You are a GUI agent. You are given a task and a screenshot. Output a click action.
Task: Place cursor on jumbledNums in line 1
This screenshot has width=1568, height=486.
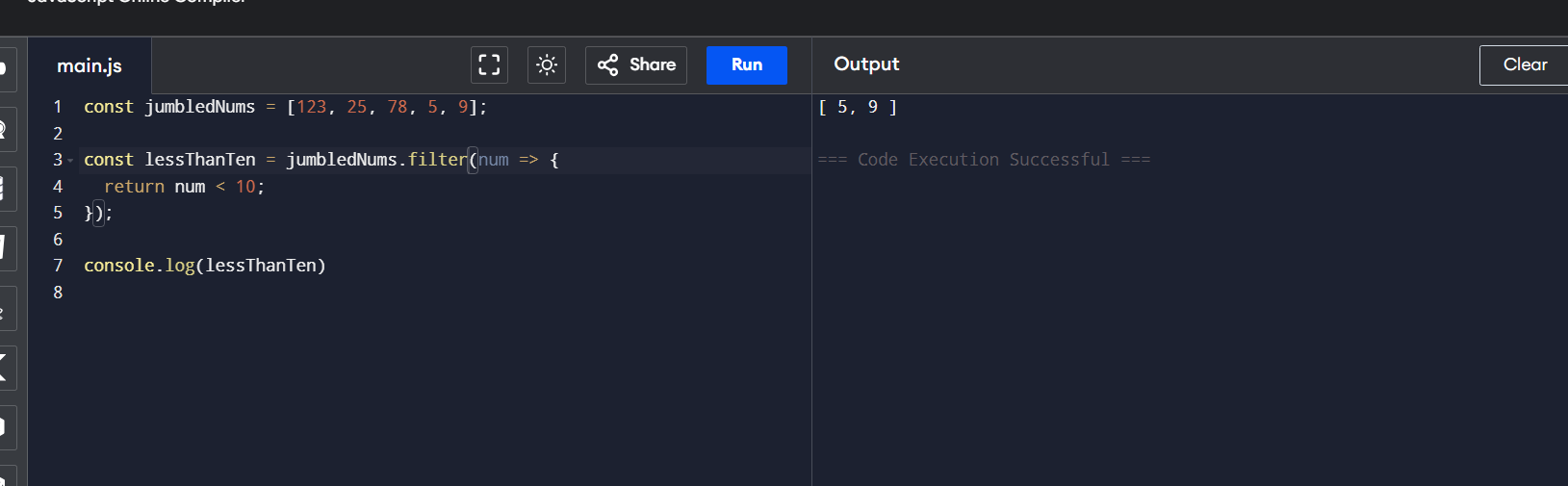click(199, 107)
